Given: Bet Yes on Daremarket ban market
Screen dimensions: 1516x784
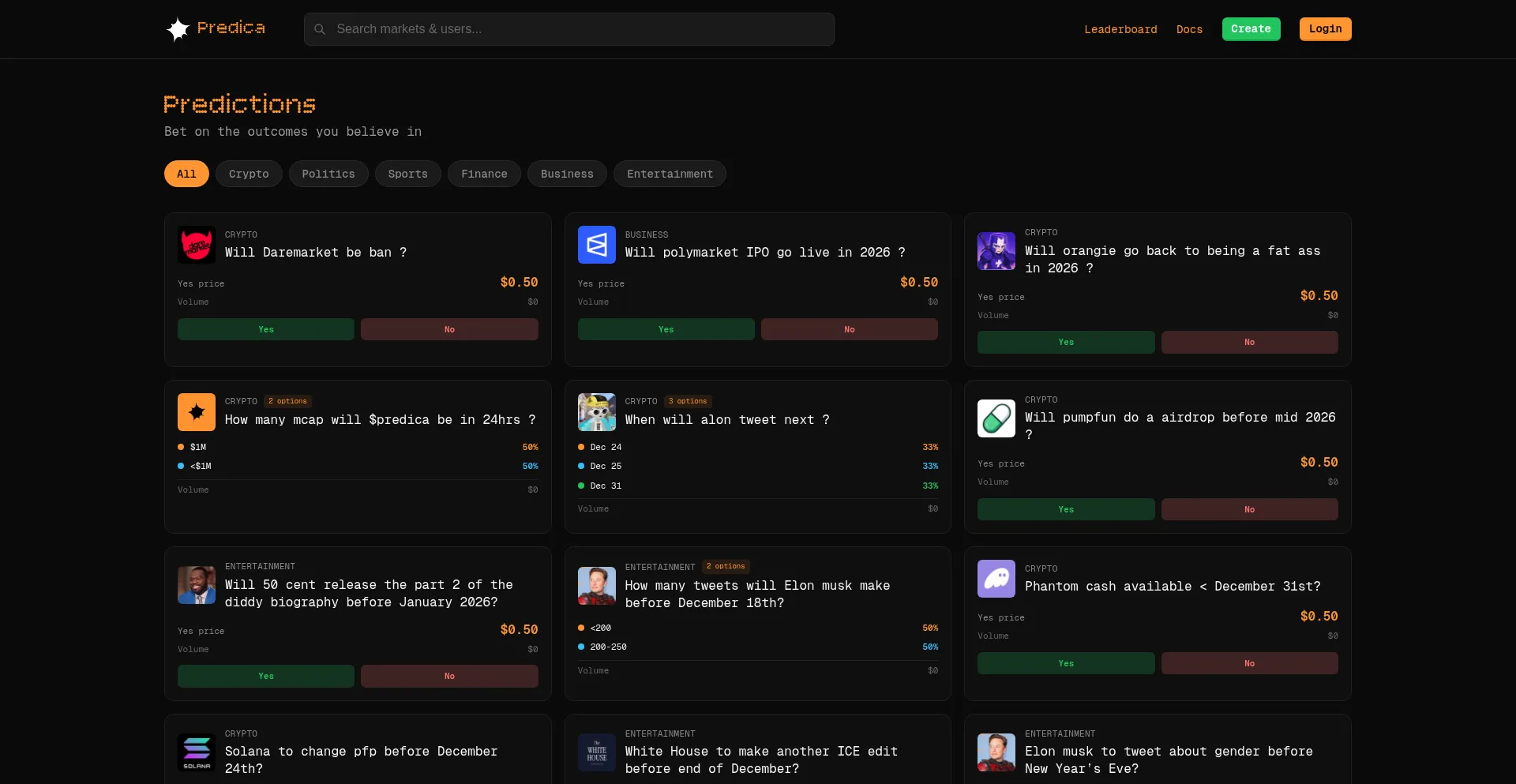Looking at the screenshot, I should [x=266, y=329].
